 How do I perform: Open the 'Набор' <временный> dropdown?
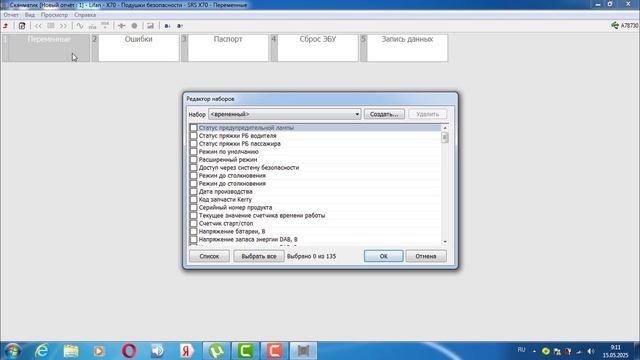pyautogui.click(x=284, y=114)
